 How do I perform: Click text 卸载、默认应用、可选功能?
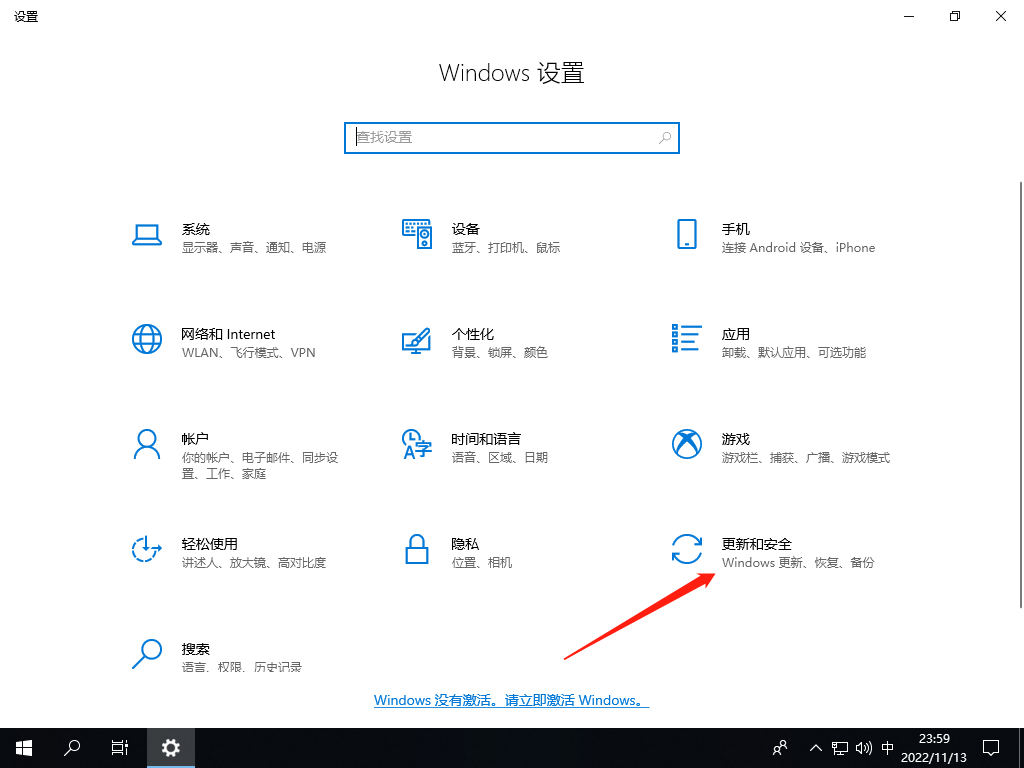pyautogui.click(x=793, y=353)
